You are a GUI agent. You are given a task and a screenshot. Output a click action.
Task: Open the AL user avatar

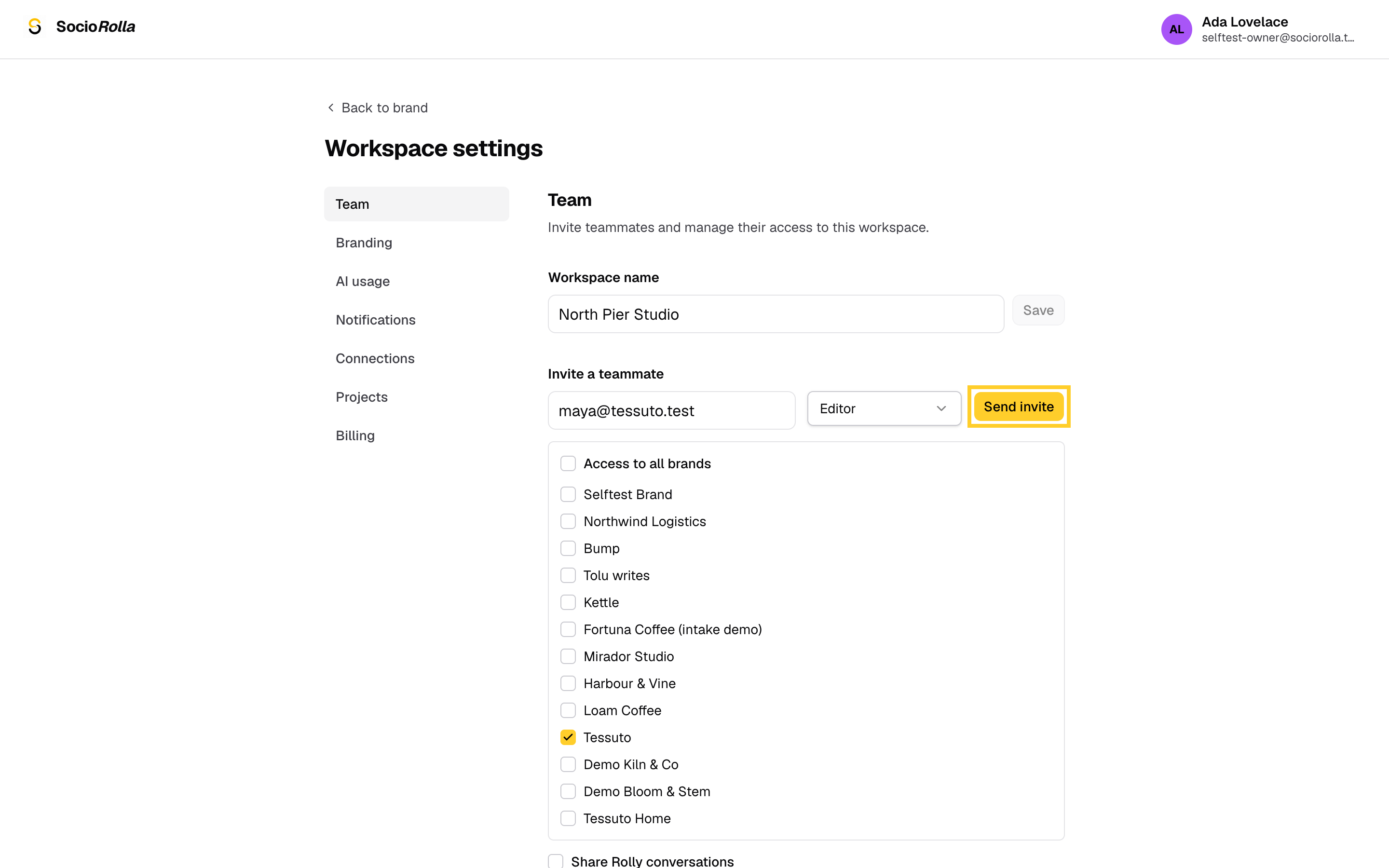click(1176, 29)
